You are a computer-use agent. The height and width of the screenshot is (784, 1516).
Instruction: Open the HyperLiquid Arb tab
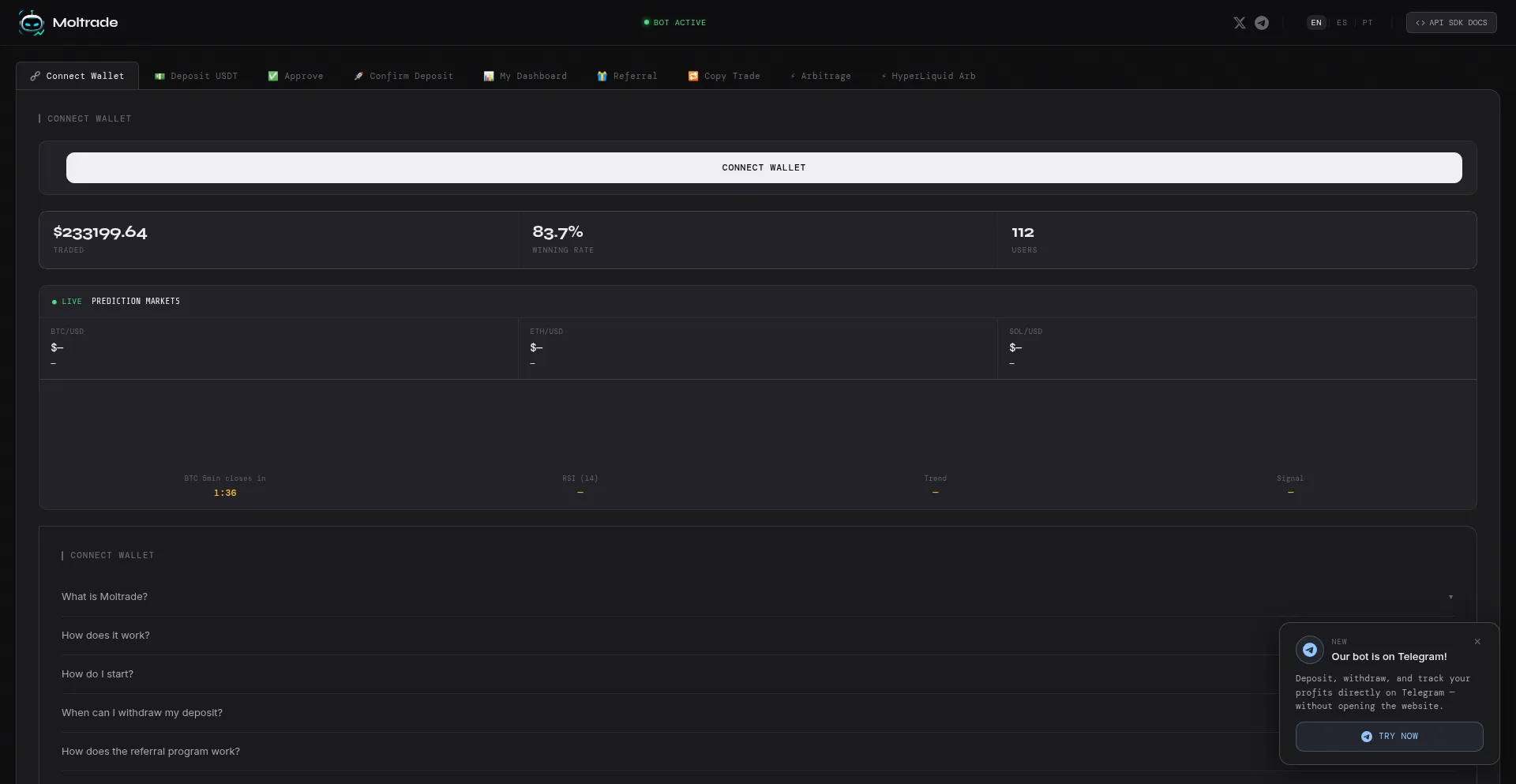click(929, 76)
